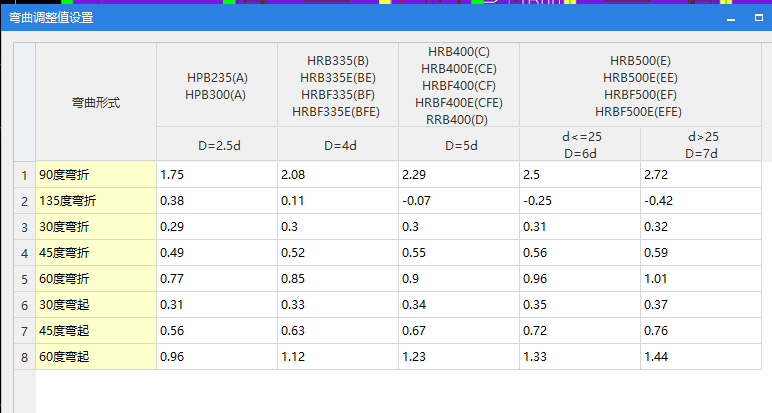Edit 30度弯折 value under D=4d

tap(338, 227)
